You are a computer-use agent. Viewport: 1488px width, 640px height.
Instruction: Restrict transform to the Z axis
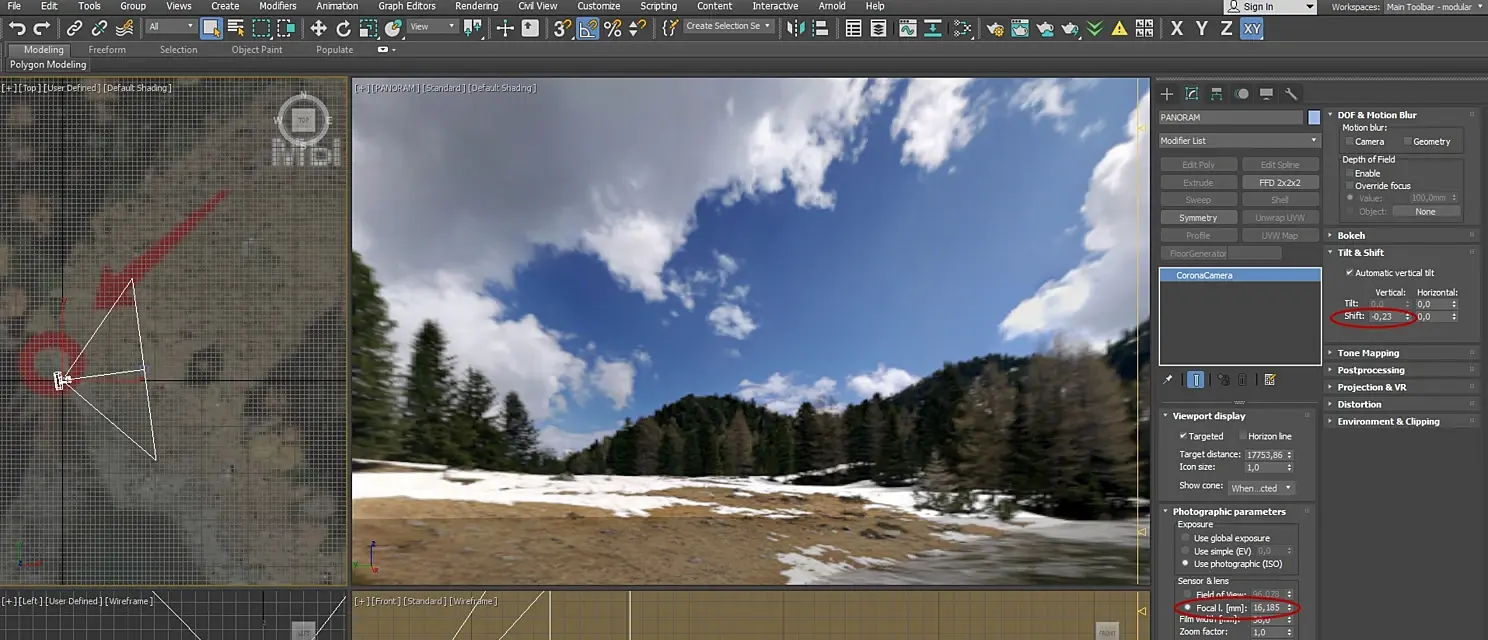(x=1227, y=28)
